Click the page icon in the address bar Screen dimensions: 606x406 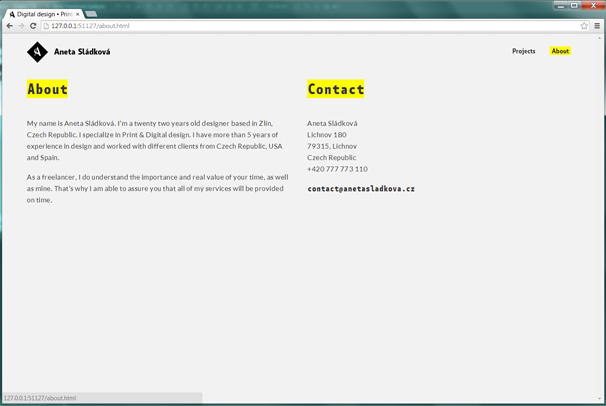click(46, 26)
